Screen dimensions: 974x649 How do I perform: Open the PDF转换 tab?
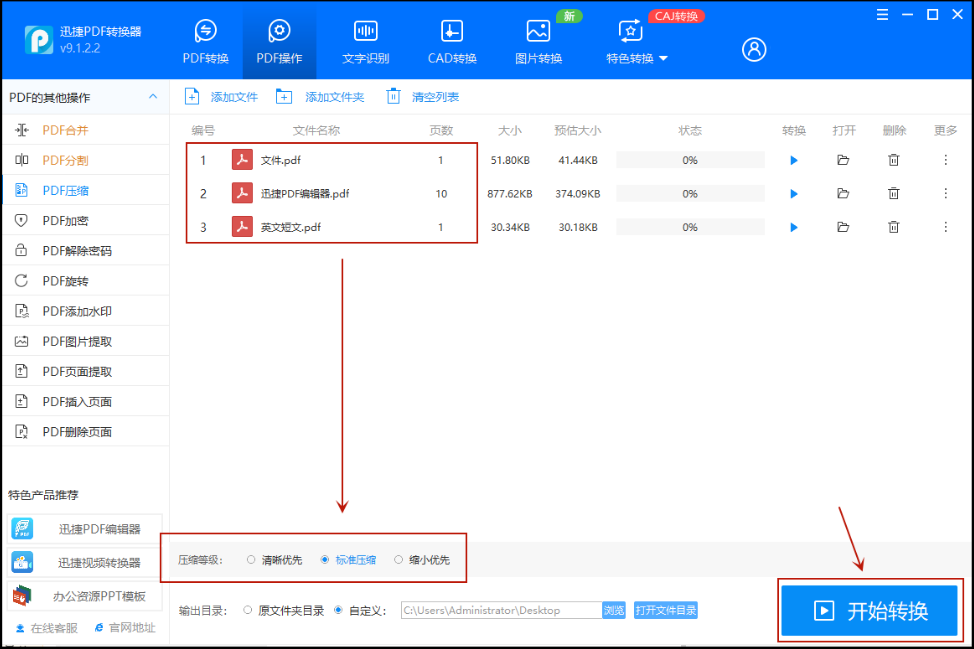pos(205,42)
